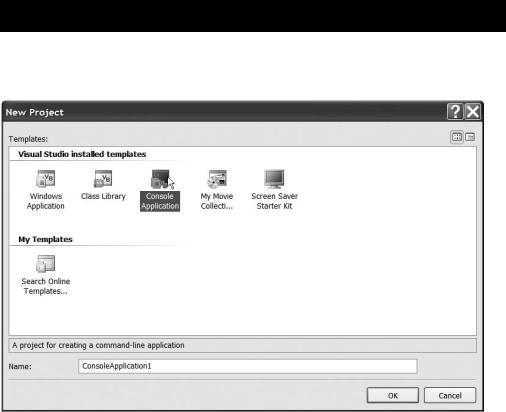Click the command-line application description text

98,345
